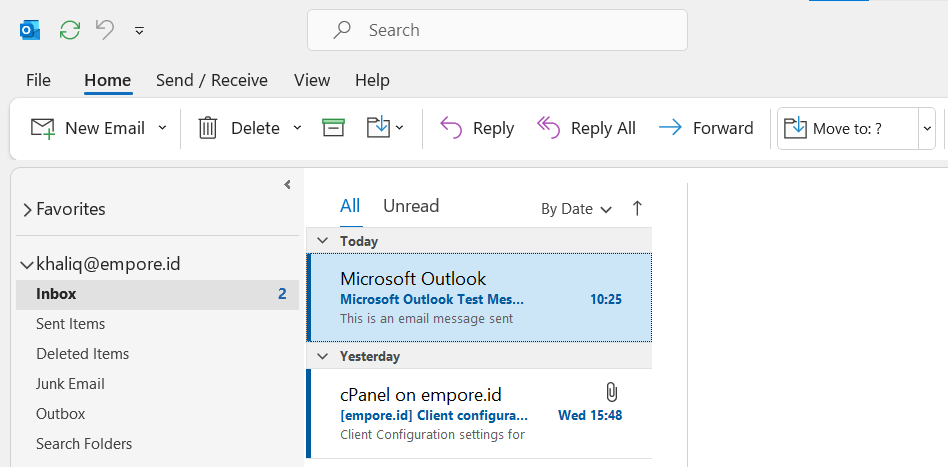Collapse the Today message group
Image resolution: width=948 pixels, height=467 pixels.
[x=323, y=241]
